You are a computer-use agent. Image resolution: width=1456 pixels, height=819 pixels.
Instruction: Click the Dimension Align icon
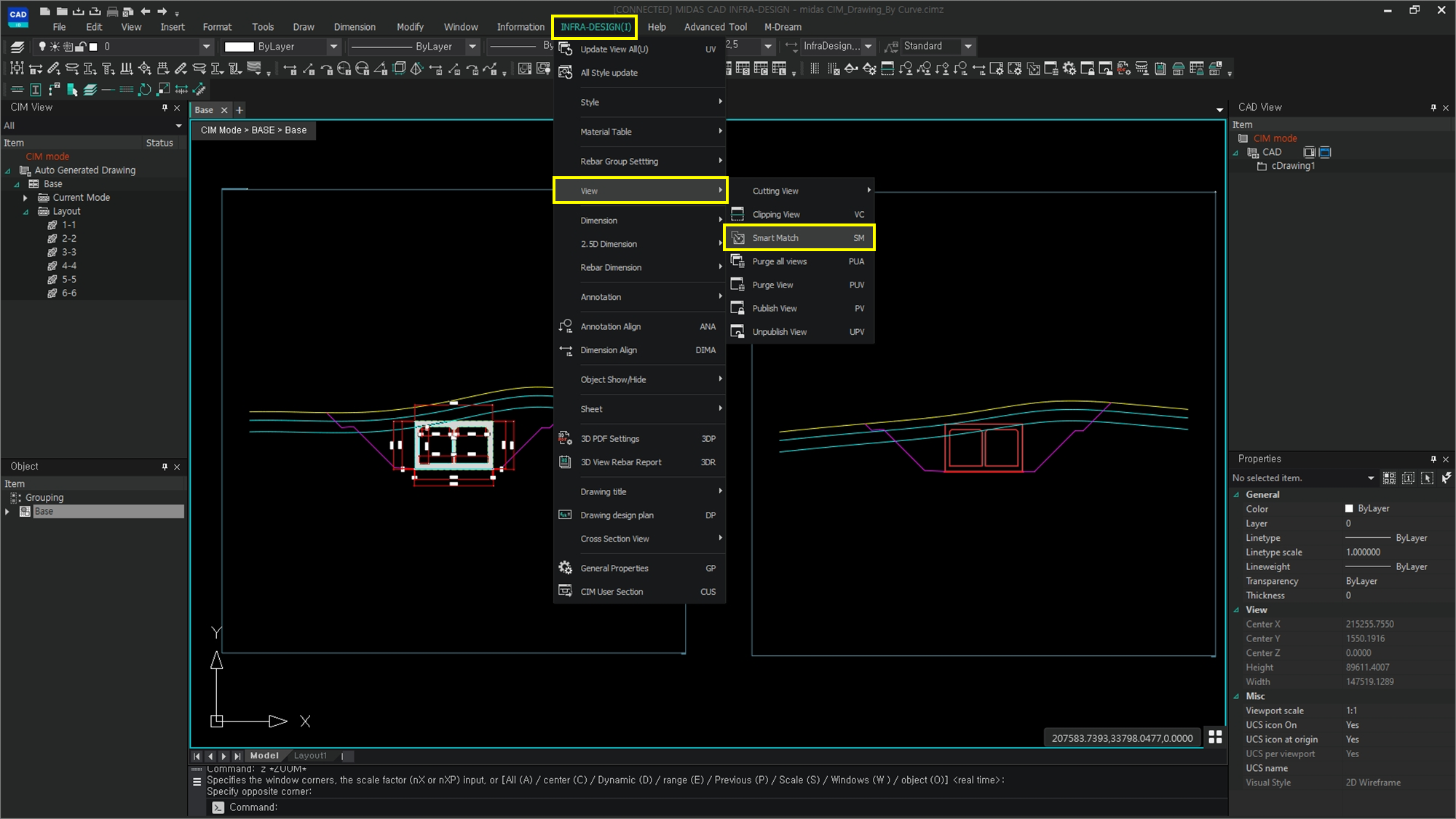point(565,350)
